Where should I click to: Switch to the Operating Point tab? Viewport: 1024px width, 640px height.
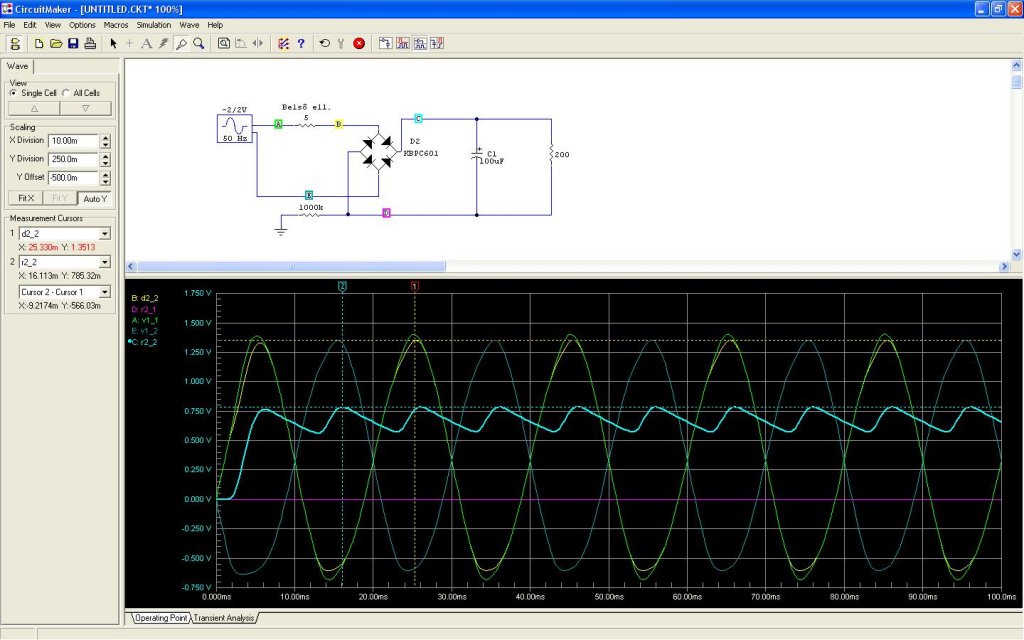click(x=162, y=618)
